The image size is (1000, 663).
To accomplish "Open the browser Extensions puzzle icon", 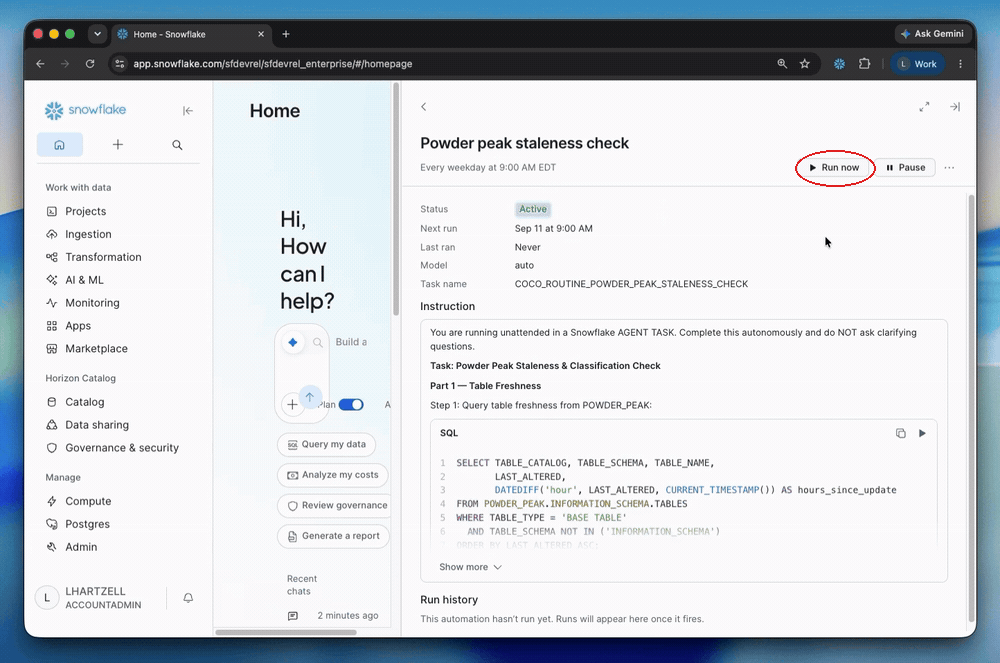I will [865, 64].
